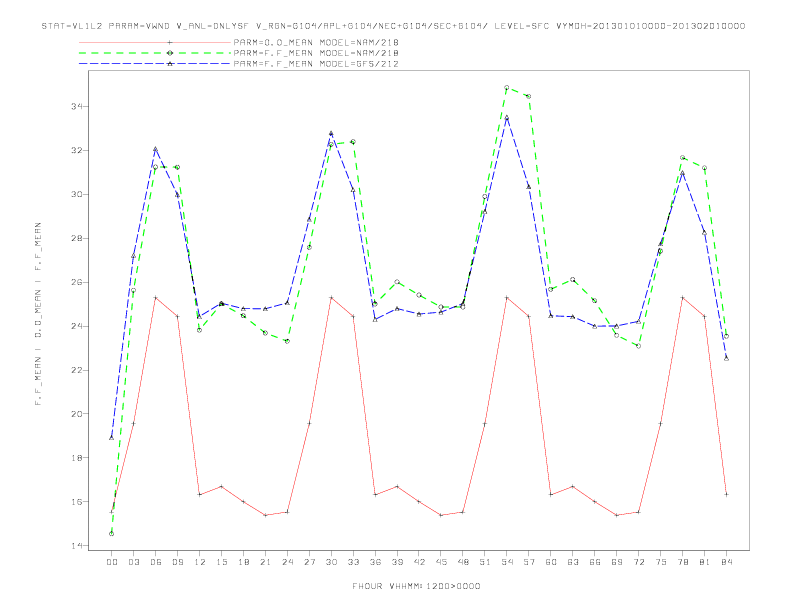Click x-axis tick label 36
Viewport: 792px width, 612px height.
(x=375, y=562)
